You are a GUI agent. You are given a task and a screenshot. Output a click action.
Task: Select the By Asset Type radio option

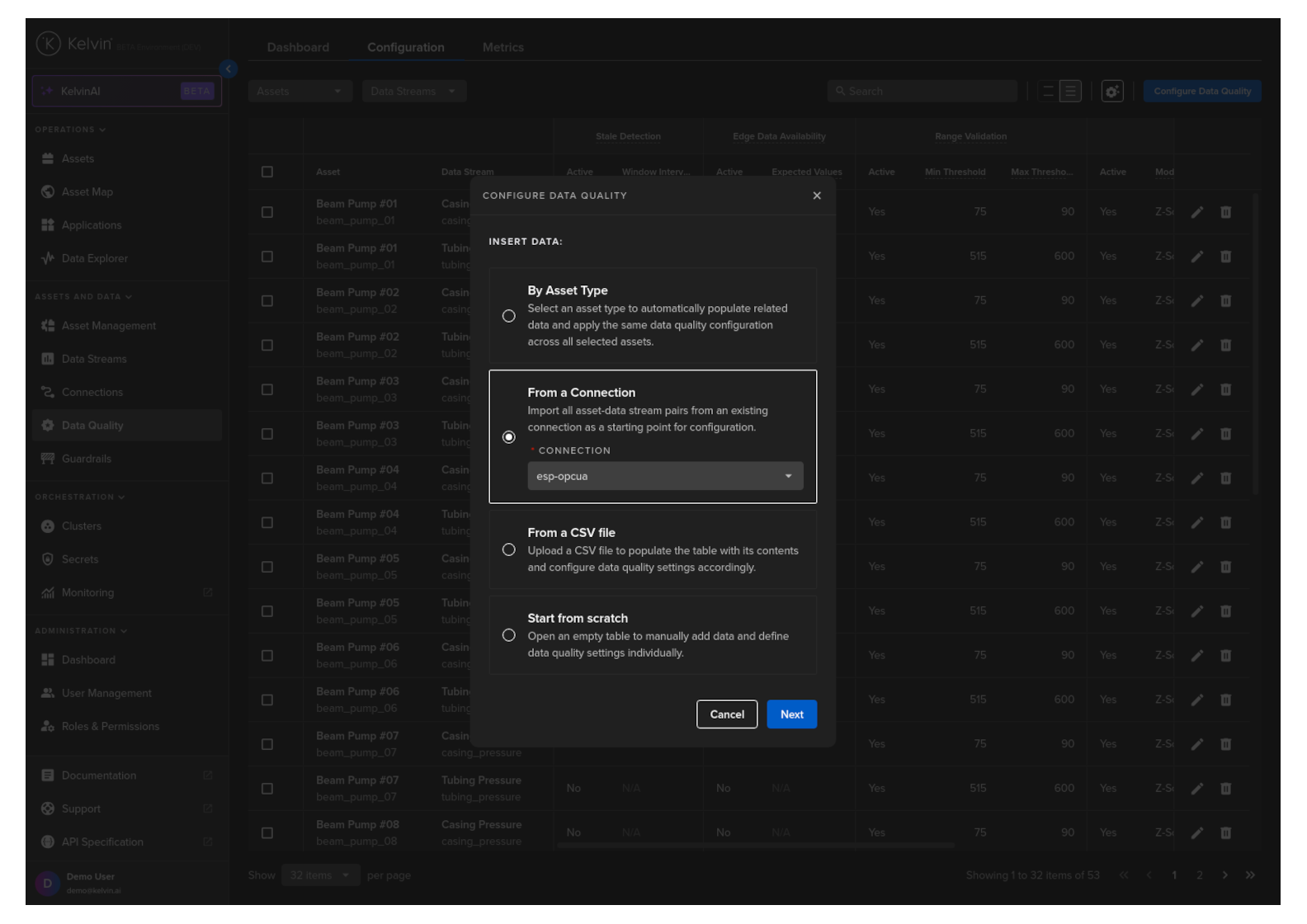point(509,316)
